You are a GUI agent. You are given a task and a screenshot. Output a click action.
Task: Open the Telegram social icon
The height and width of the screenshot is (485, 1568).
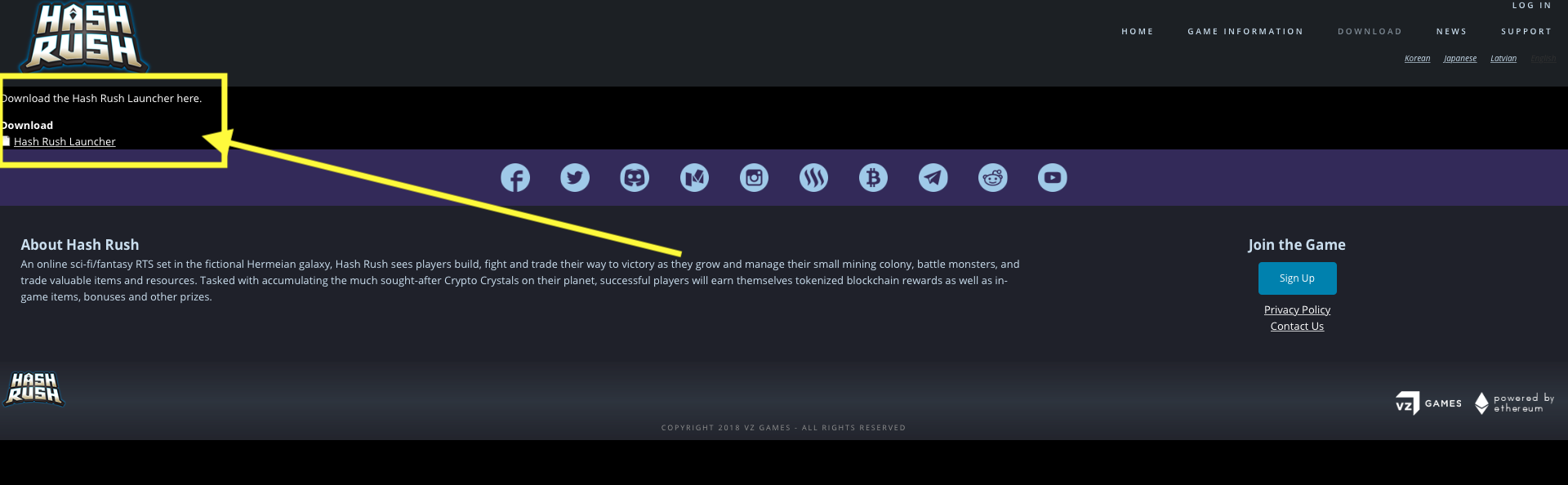tap(933, 177)
